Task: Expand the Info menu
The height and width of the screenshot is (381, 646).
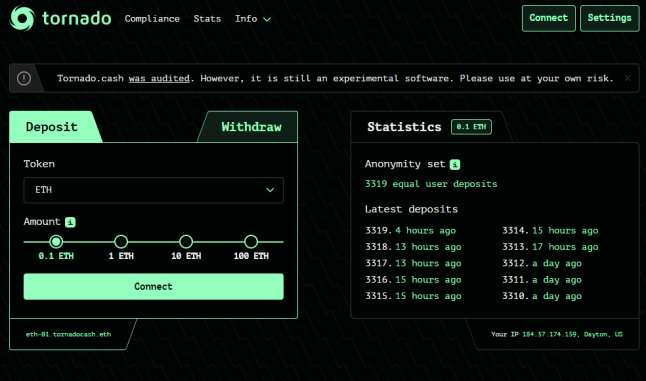Action: pyautogui.click(x=253, y=19)
